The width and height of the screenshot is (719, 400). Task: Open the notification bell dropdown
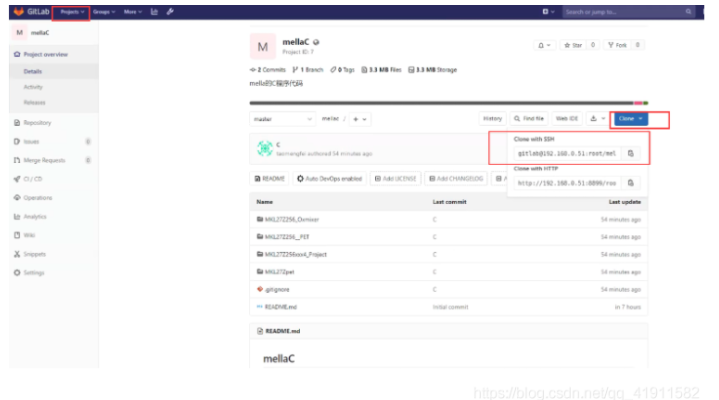tap(544, 45)
